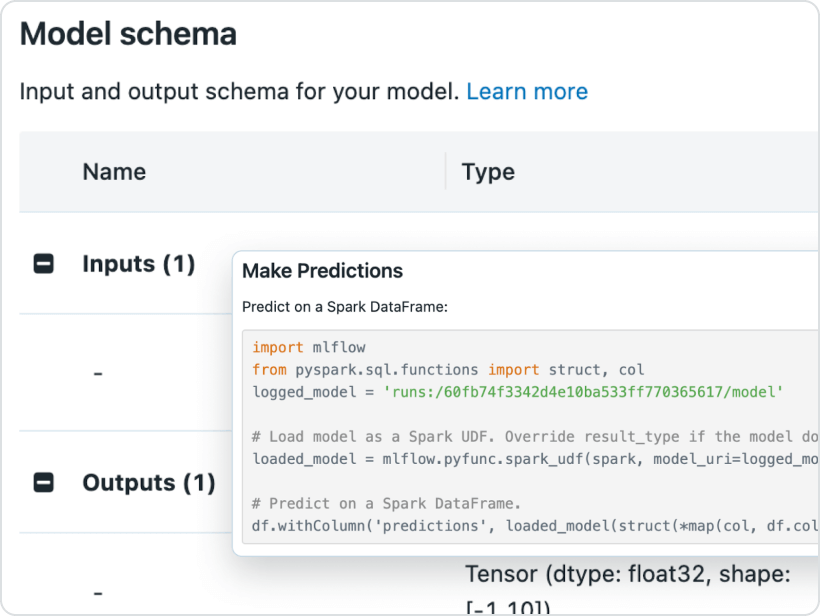Click the Inputs (1) row label
This screenshot has width=820, height=616.
[x=138, y=265]
